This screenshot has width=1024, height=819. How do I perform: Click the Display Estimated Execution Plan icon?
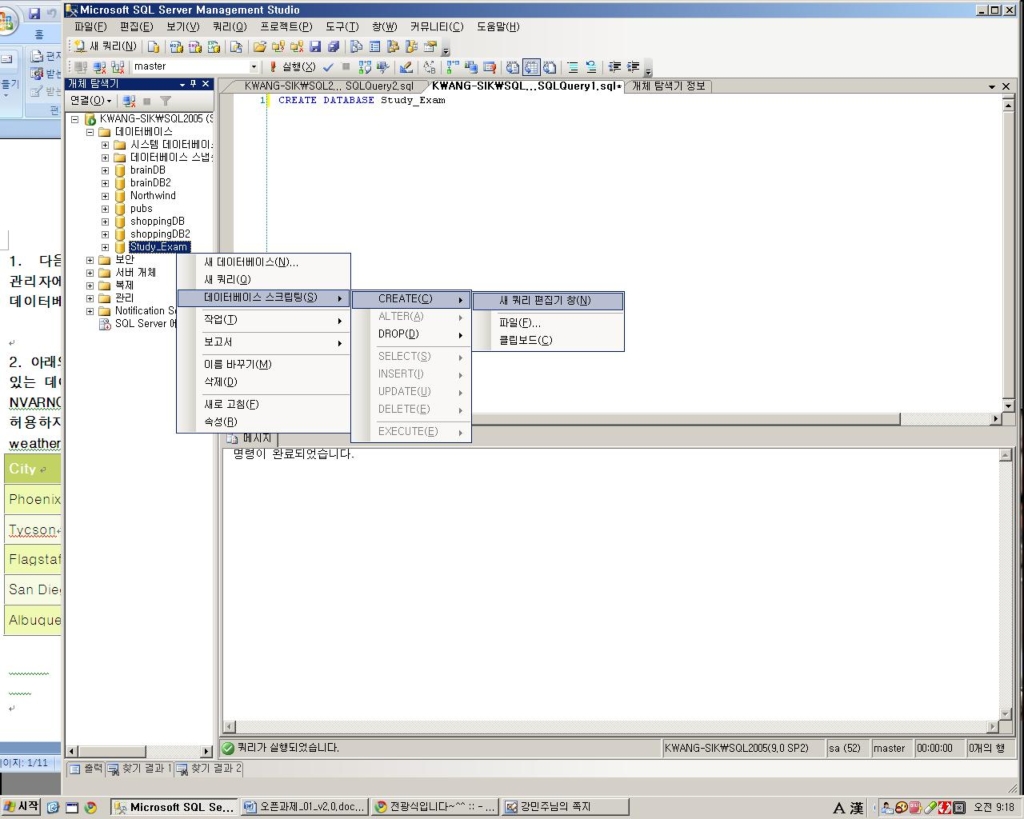tap(364, 67)
